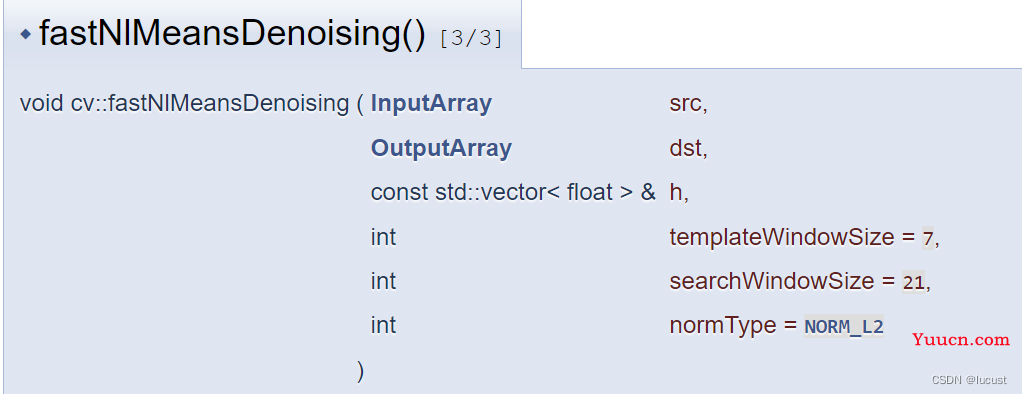Screen dimensions: 1022x394
Task: Select the dst parameter name
Action: (x=688, y=149)
